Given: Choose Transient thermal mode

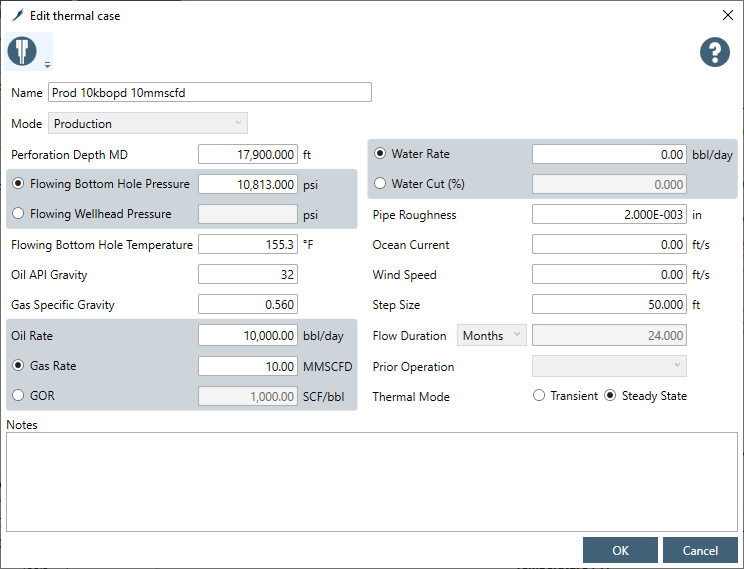Looking at the screenshot, I should click(x=539, y=395).
